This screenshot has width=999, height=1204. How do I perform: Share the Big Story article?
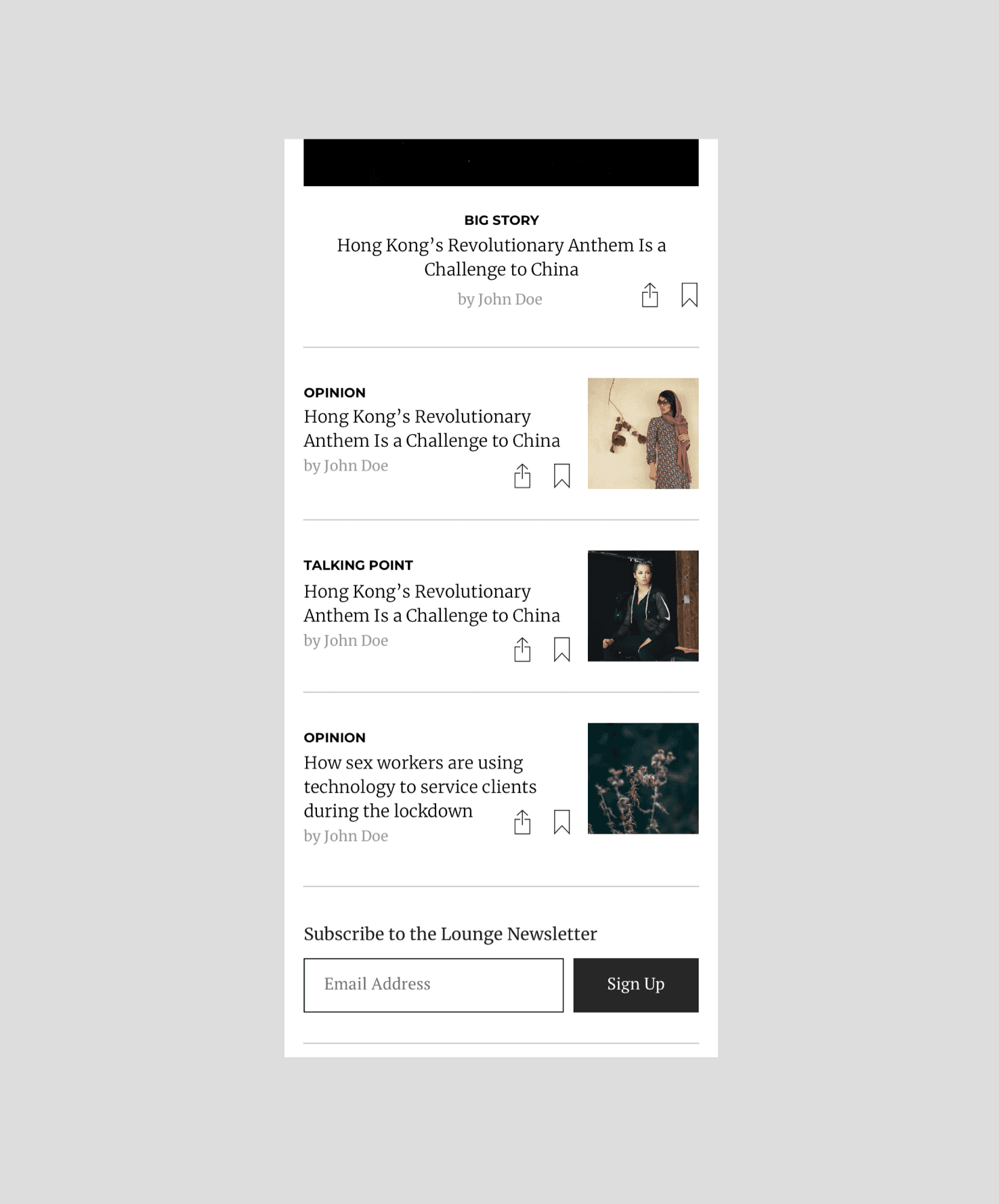[650, 295]
